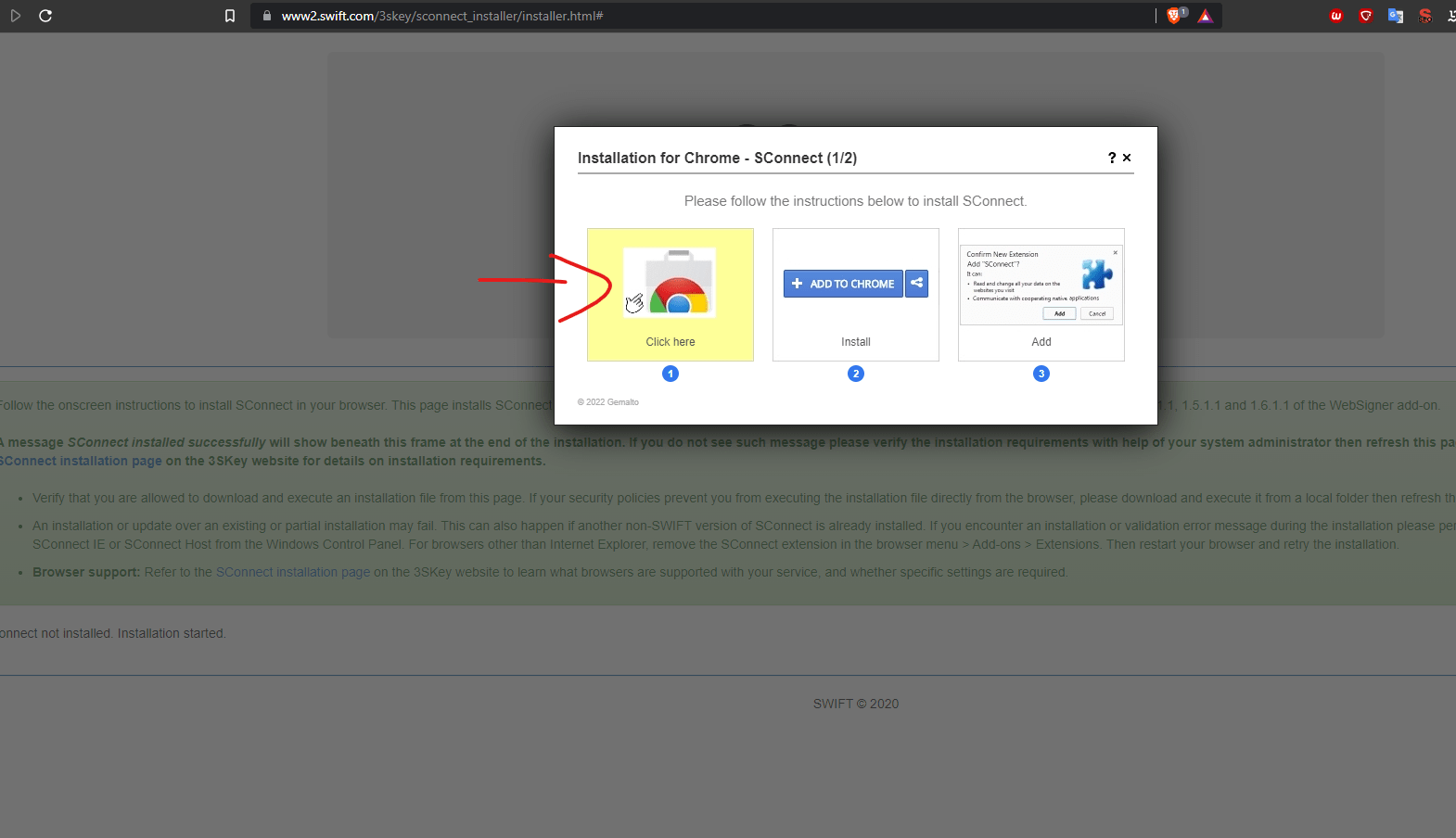1456x838 pixels.
Task: Open Brave Shields lion icon
Action: click(x=1174, y=16)
